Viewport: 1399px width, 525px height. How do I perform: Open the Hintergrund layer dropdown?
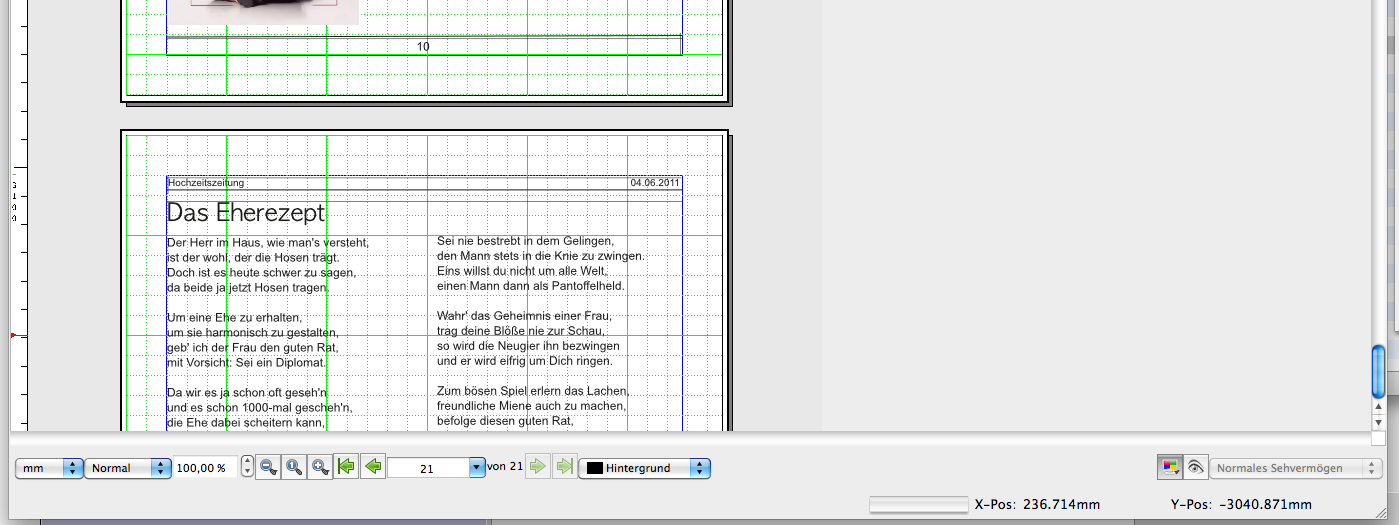tap(701, 468)
